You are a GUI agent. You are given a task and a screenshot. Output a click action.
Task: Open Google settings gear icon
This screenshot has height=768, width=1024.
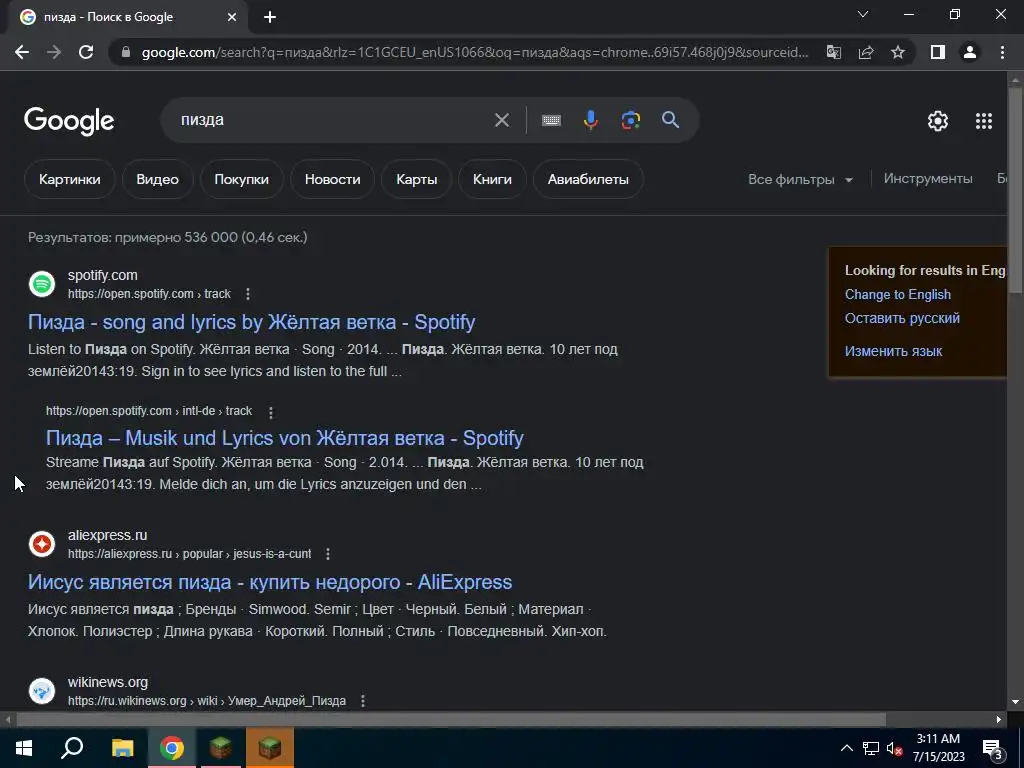938,121
